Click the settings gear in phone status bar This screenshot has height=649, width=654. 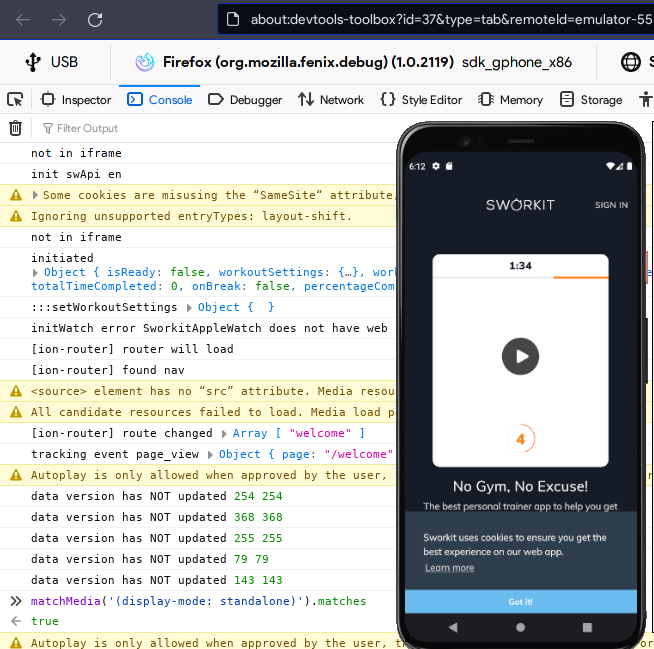click(x=436, y=166)
